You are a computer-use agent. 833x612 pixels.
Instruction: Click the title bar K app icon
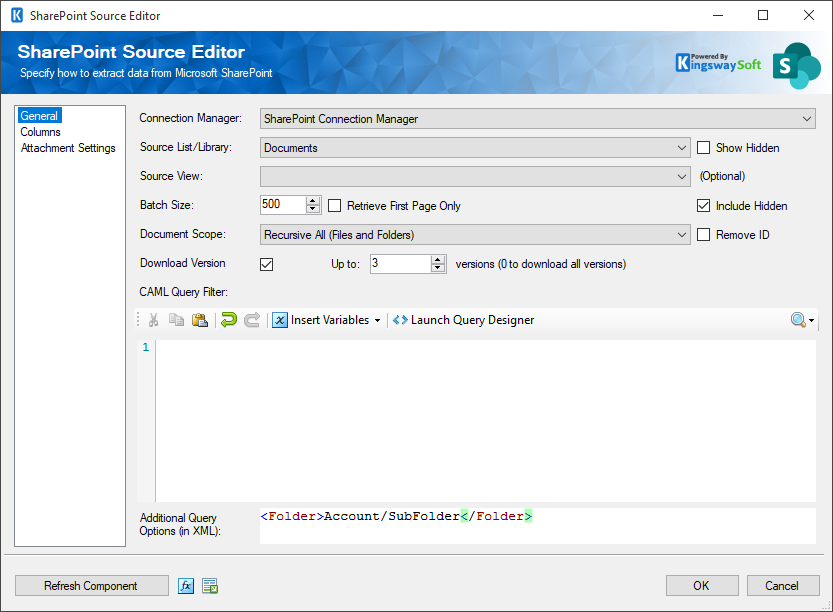[17, 15]
